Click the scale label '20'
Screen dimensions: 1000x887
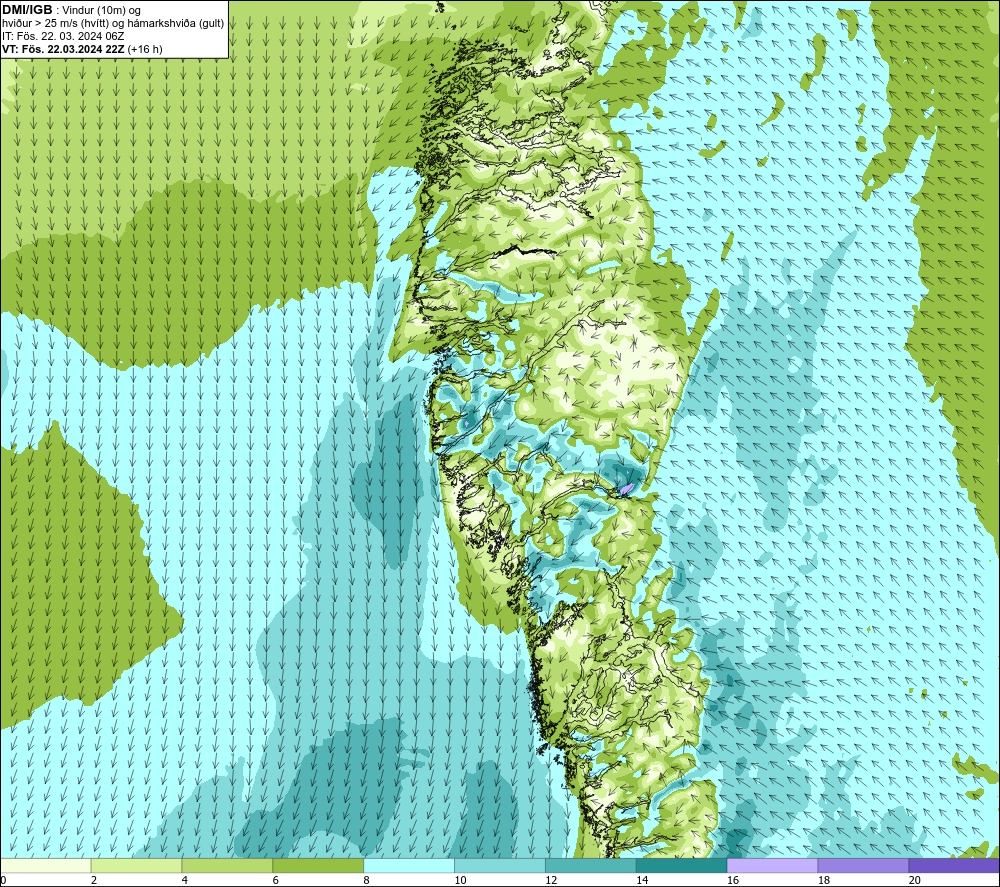tap(915, 880)
